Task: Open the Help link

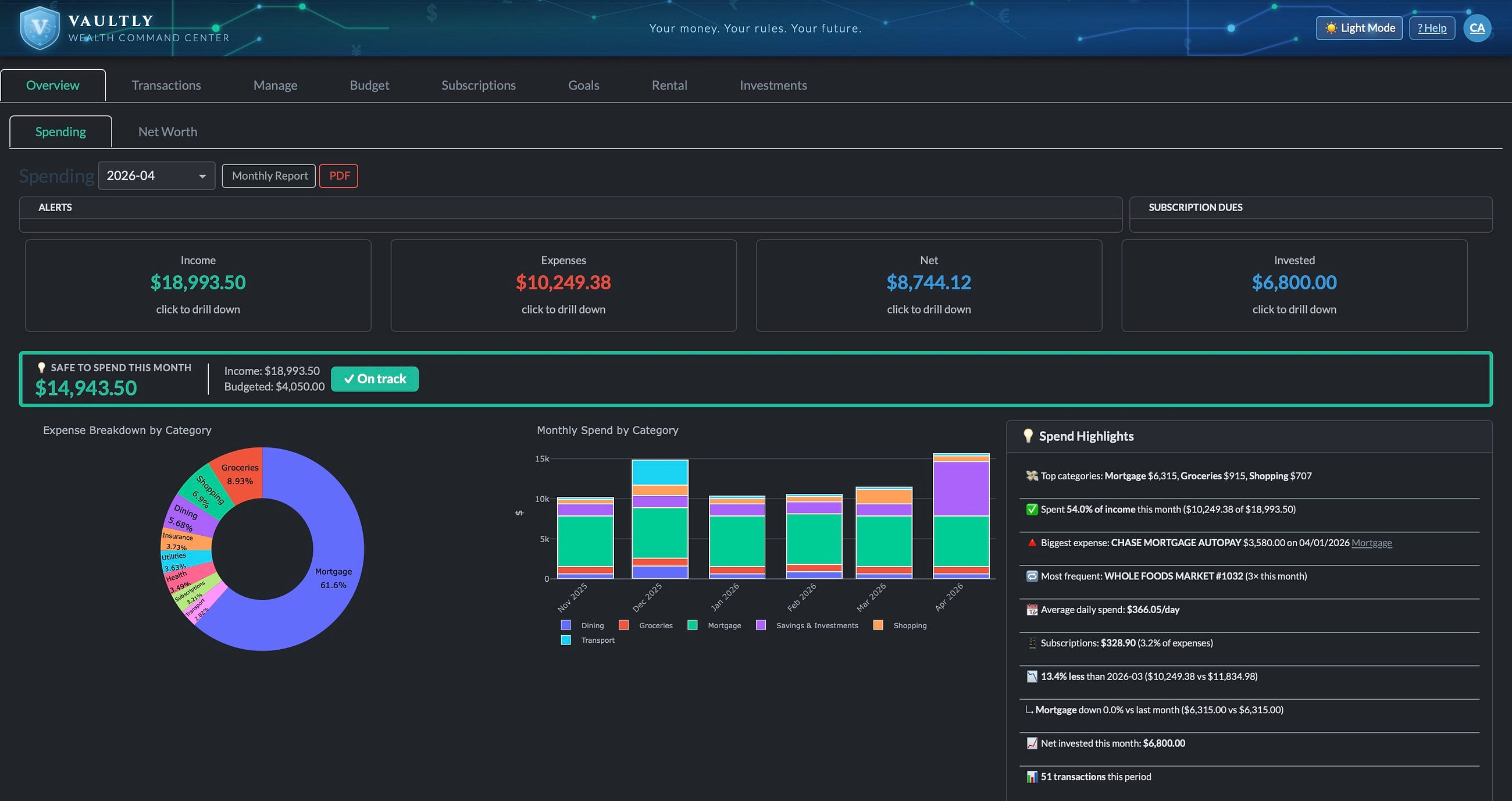Action: pyautogui.click(x=1432, y=28)
